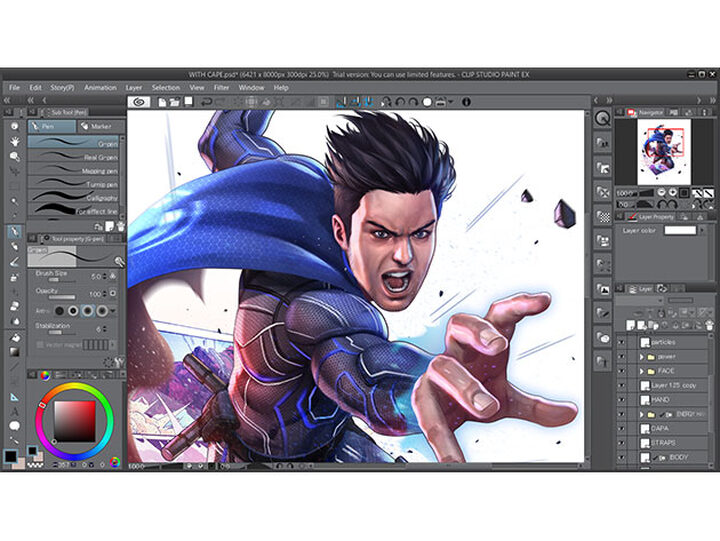Hide the power folder layer
This screenshot has width=720, height=541.
pyautogui.click(x=621, y=356)
